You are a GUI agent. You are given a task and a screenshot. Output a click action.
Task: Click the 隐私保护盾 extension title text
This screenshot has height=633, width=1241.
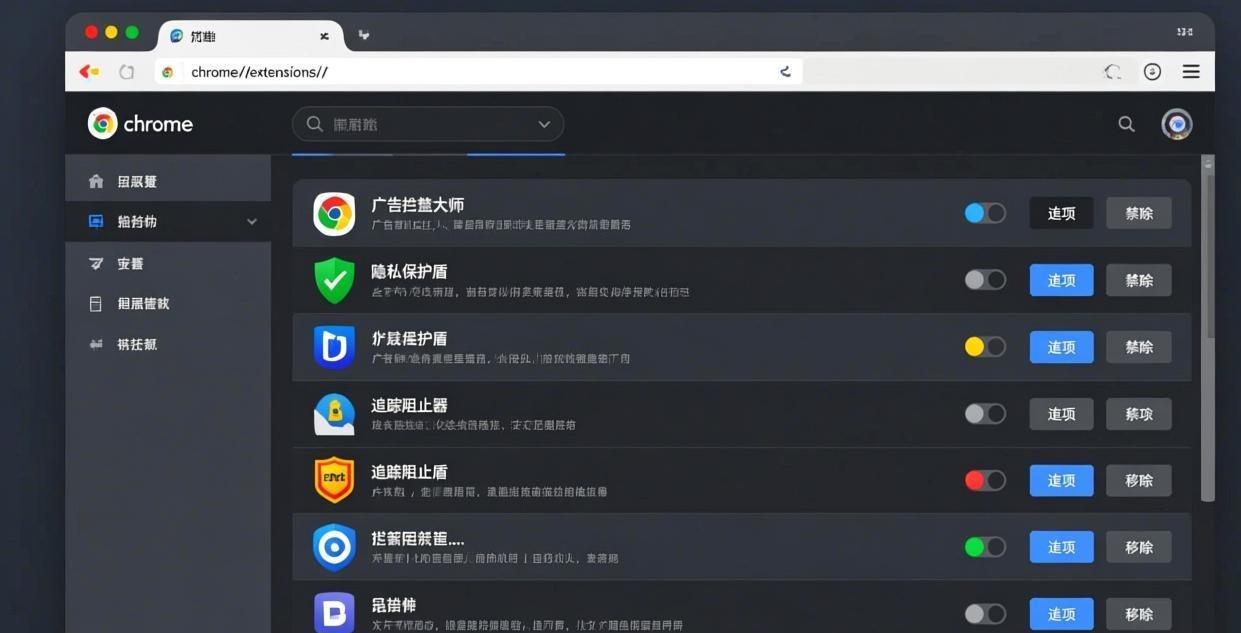pyautogui.click(x=409, y=271)
